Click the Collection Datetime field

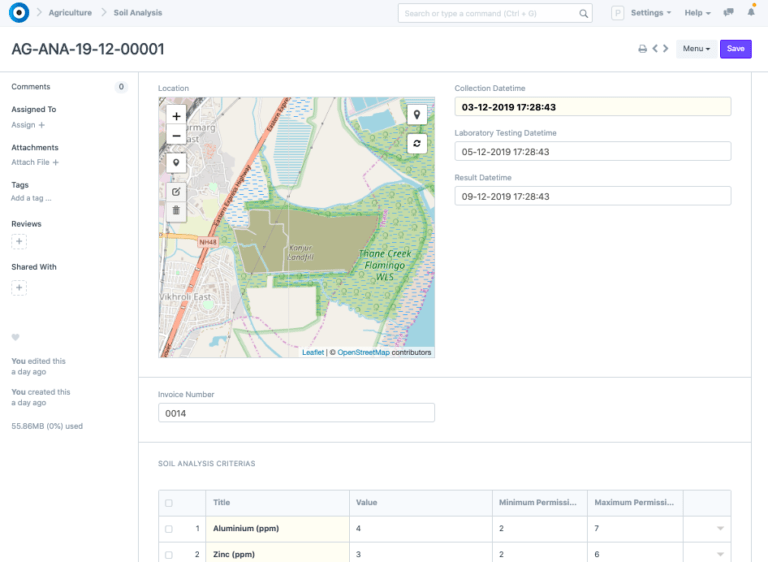[592, 107]
